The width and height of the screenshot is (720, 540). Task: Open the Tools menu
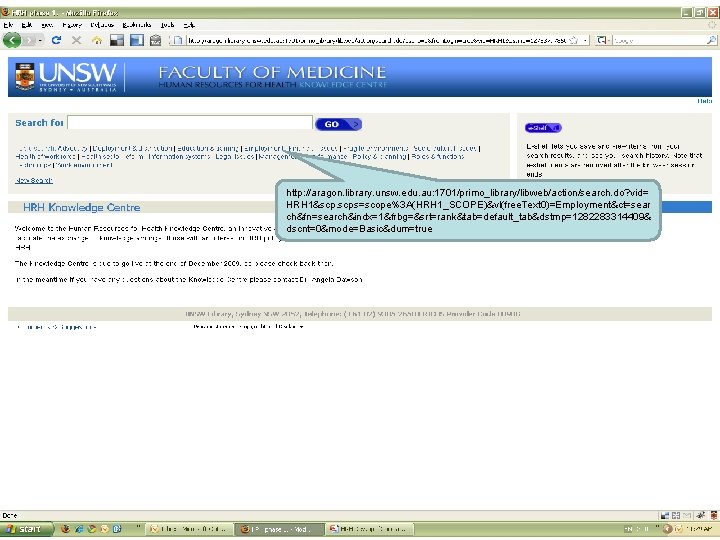pyautogui.click(x=167, y=25)
